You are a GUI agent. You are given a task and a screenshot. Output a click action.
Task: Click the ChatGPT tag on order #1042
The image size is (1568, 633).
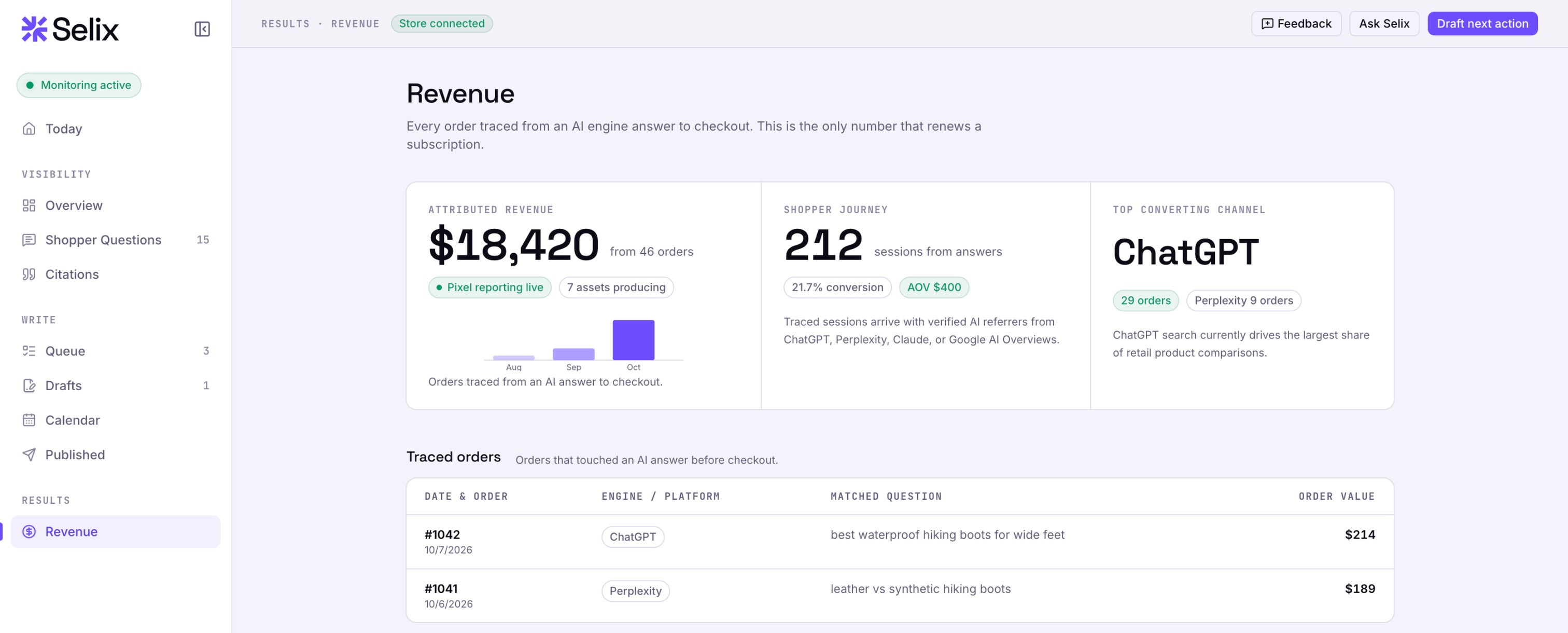[x=633, y=536]
